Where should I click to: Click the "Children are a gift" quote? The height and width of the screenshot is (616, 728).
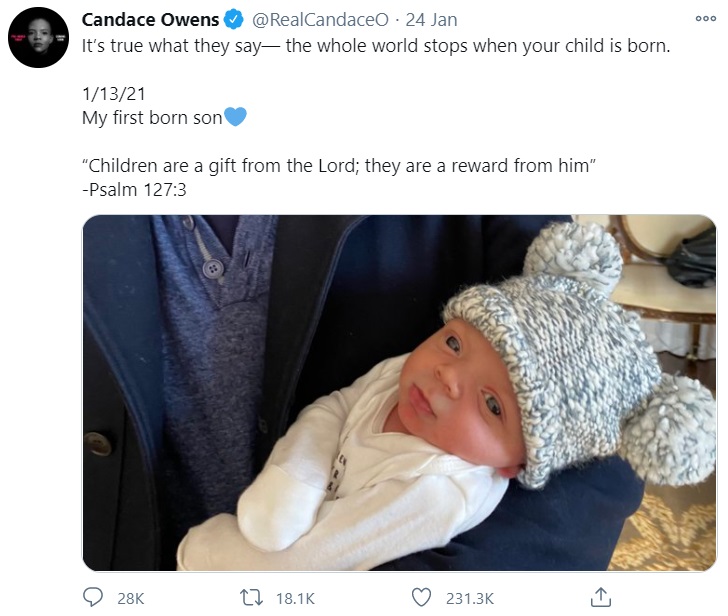pos(339,165)
